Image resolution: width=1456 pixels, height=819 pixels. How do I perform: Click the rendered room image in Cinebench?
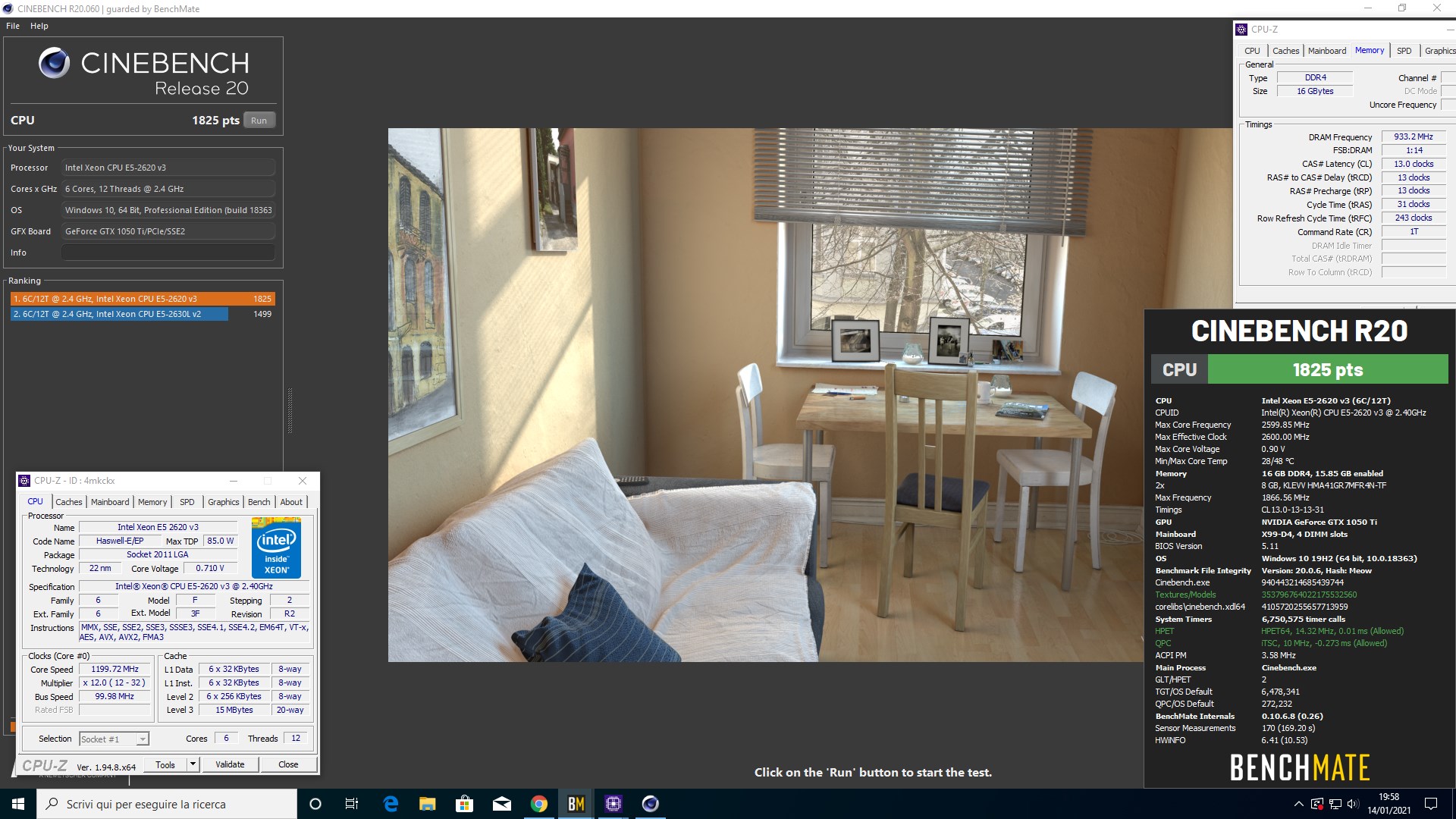(x=766, y=394)
